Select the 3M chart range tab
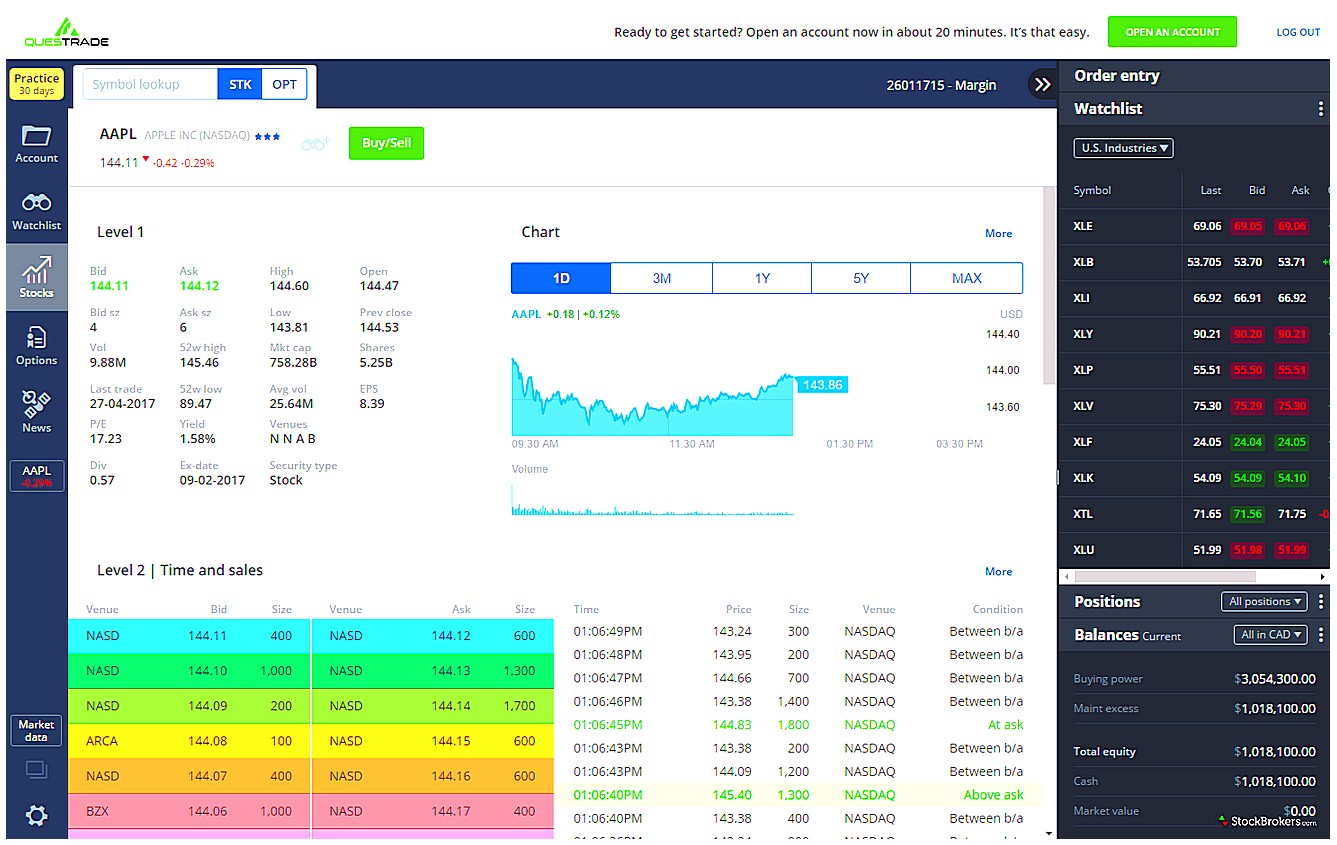 point(661,278)
